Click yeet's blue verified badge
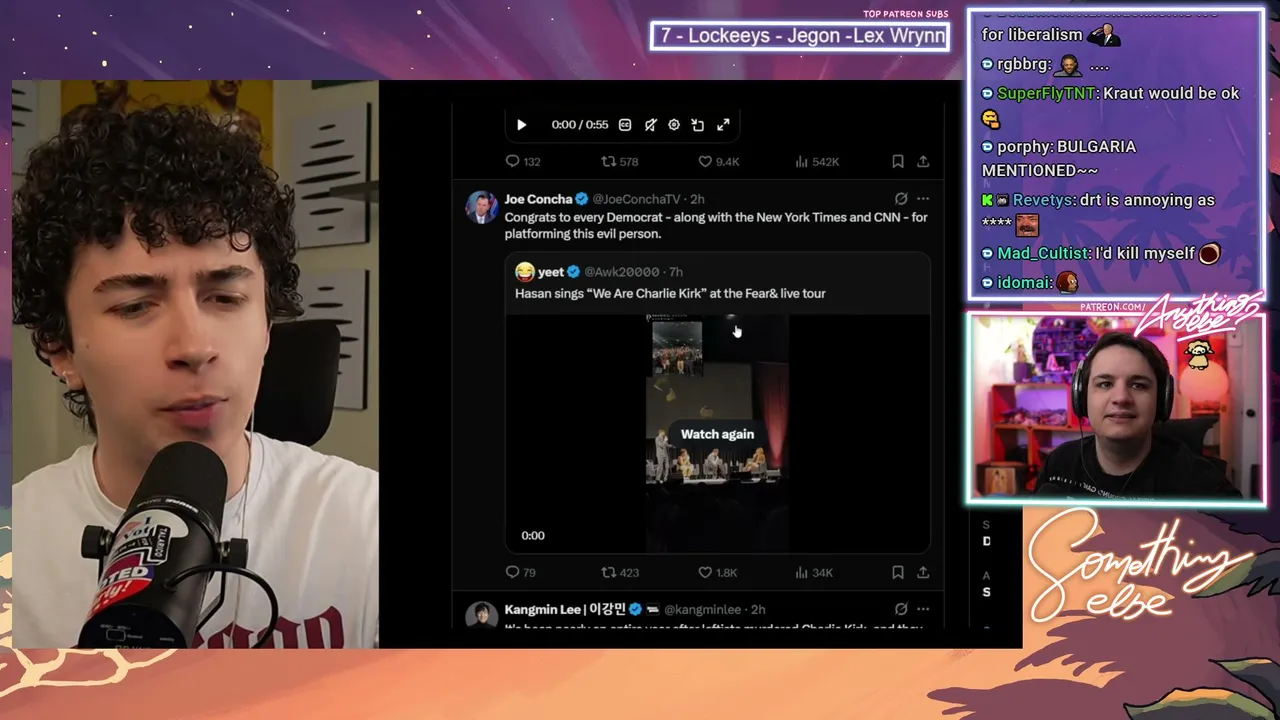Viewport: 1280px width, 720px height. tap(574, 272)
